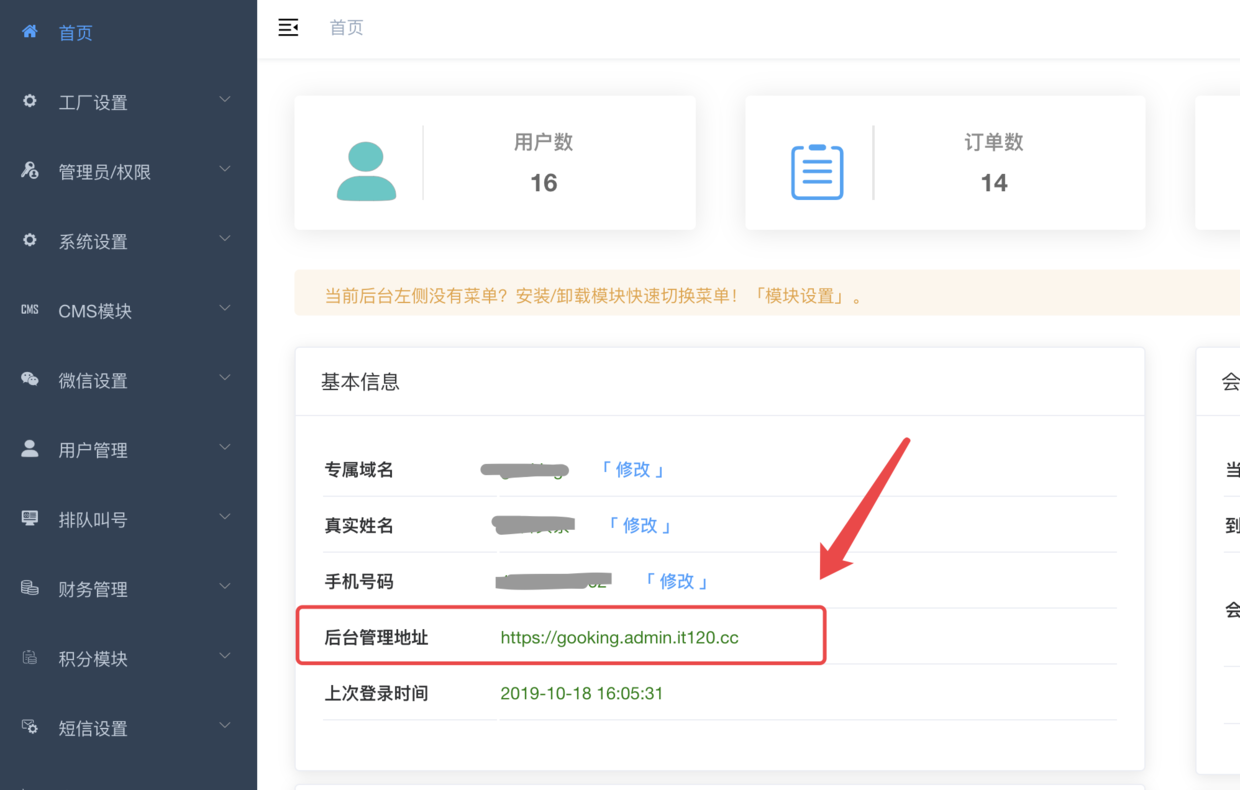This screenshot has height=790, width=1240.
Task: Click the 积分模块 icon
Action: tap(30, 657)
